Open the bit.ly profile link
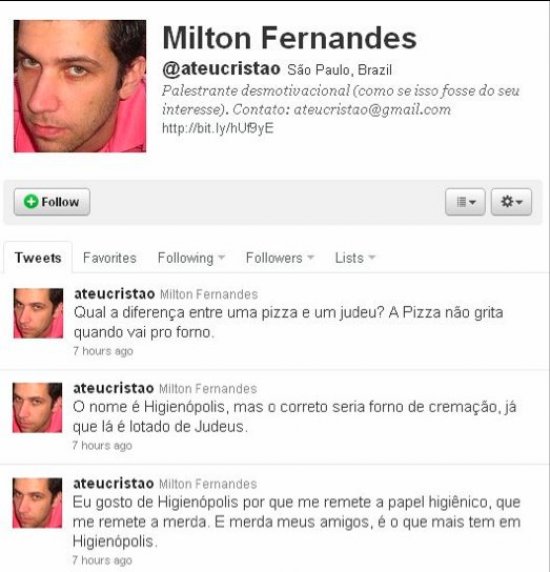 click(218, 128)
